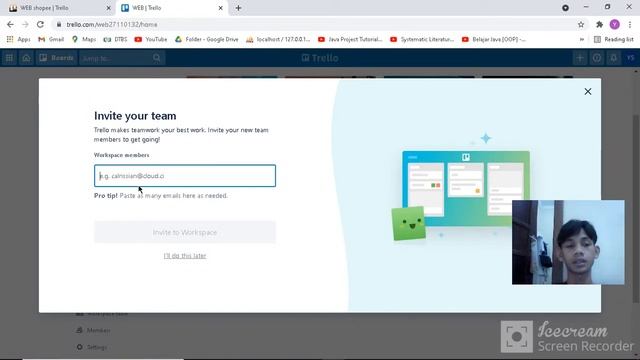
Task: Reload the Trello page
Action: 40,24
